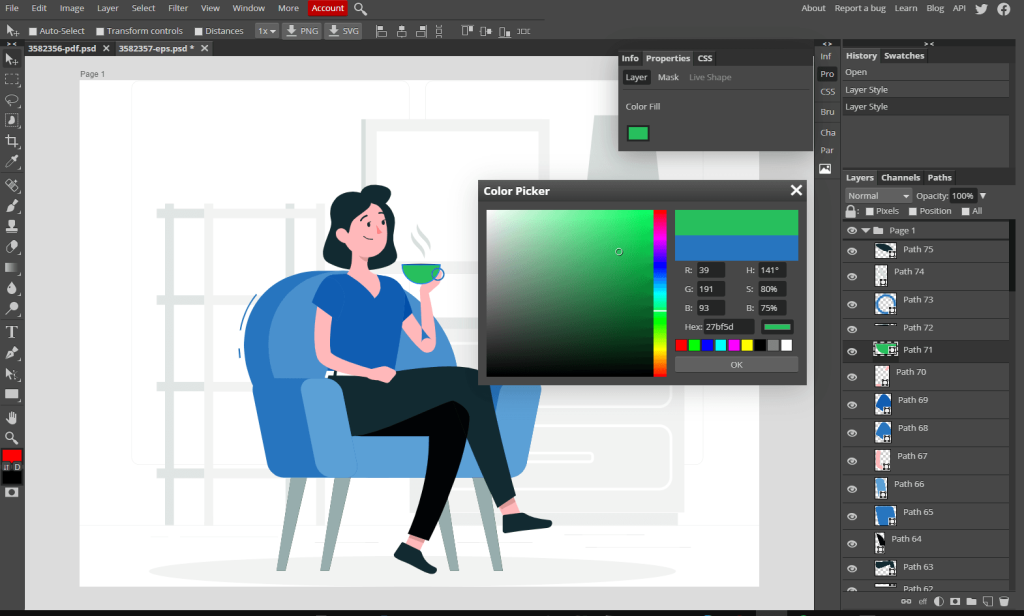This screenshot has height=616, width=1024.
Task: Switch to the Channels tab
Action: (x=900, y=178)
